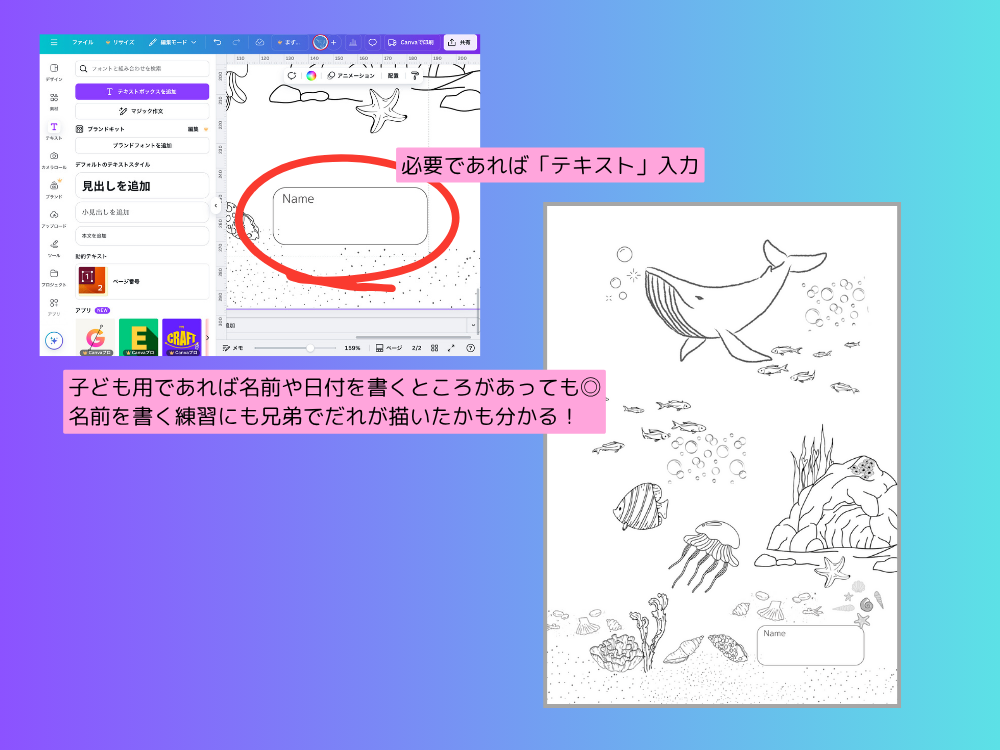
Task: Open the ブランド sidebar tab
Action: coord(54,189)
